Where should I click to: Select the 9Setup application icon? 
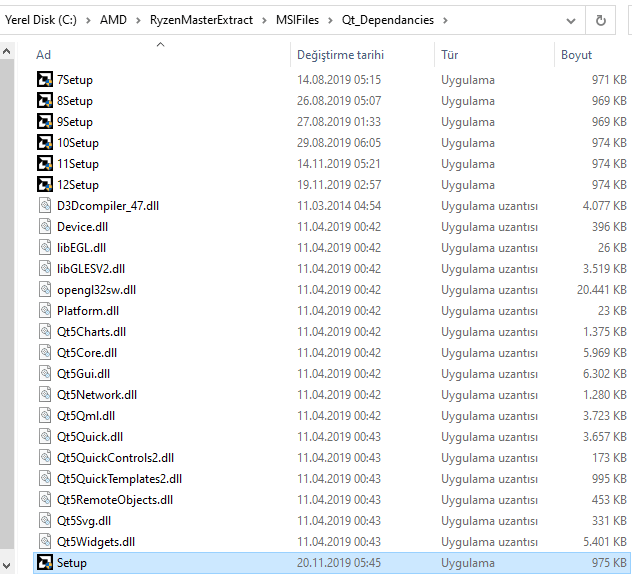(x=45, y=121)
